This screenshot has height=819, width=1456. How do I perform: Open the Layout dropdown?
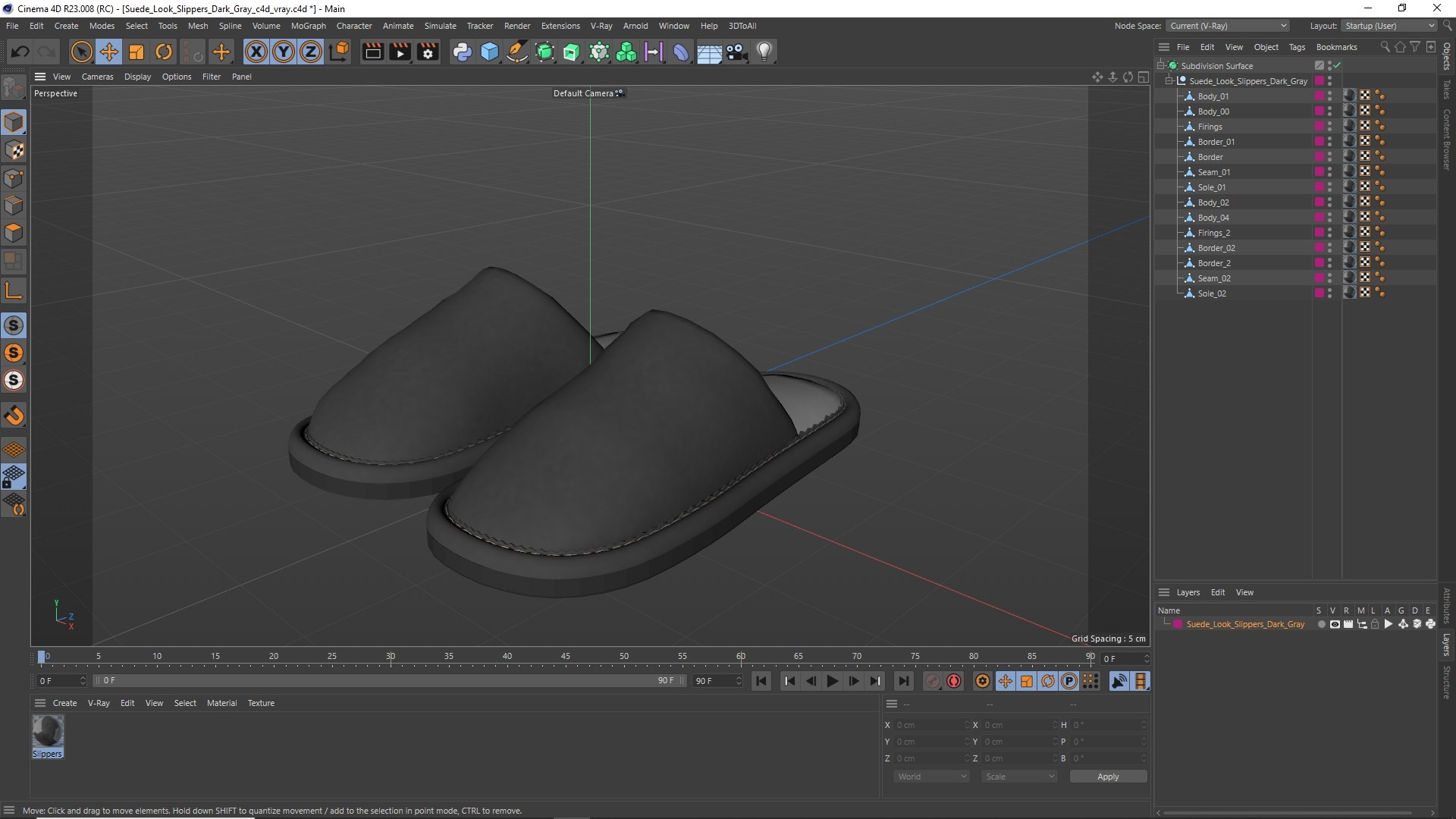coord(1389,26)
